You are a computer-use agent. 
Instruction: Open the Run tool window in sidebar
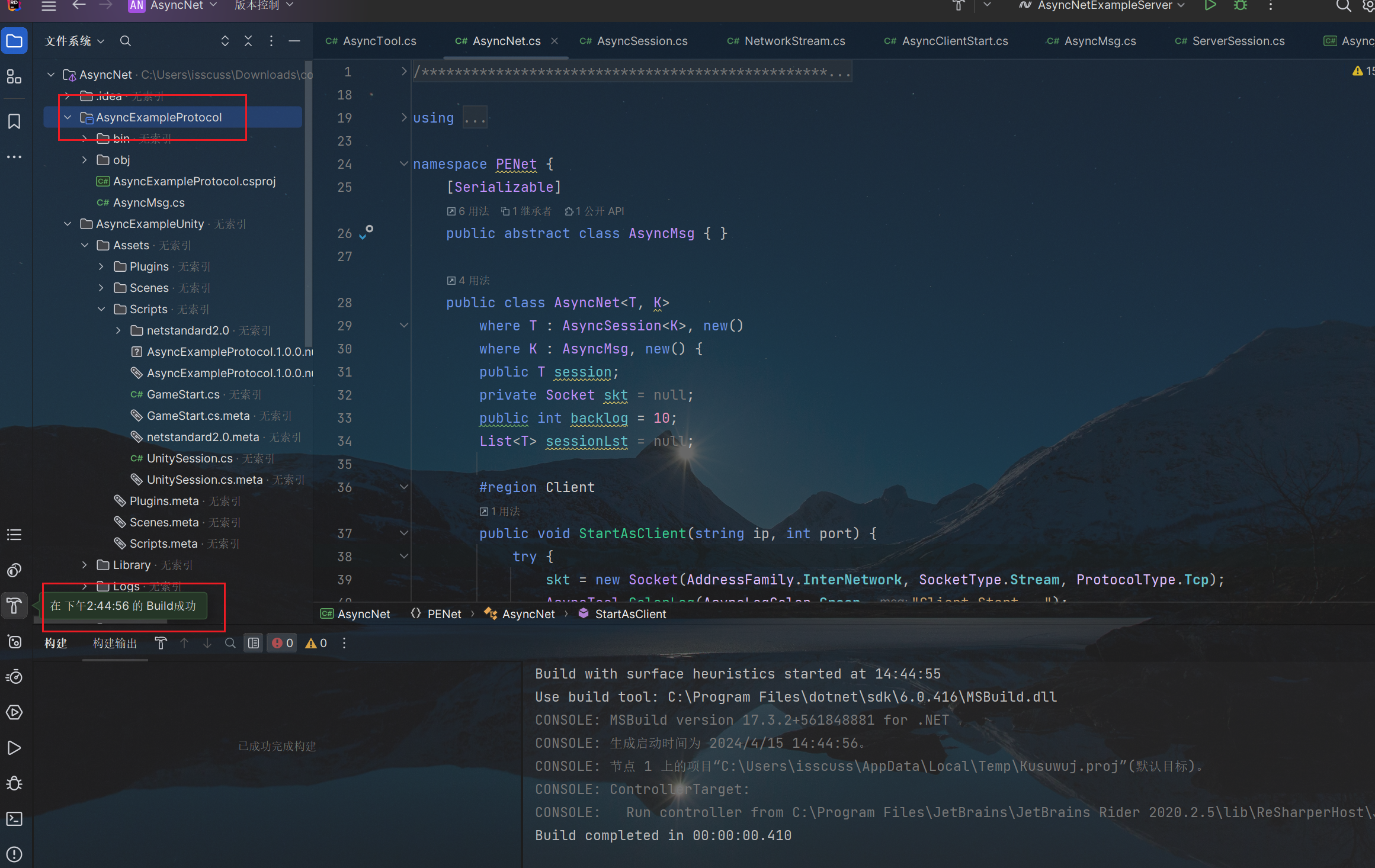(14, 748)
